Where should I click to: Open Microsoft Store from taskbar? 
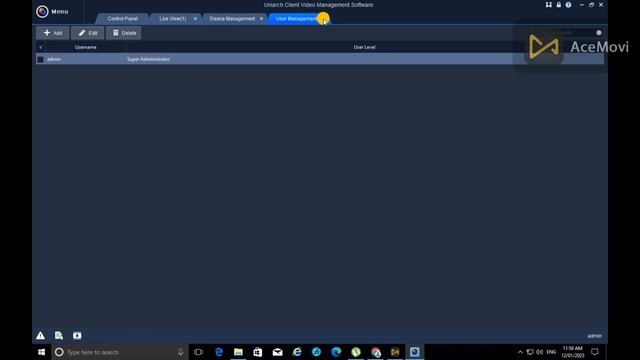coord(258,352)
